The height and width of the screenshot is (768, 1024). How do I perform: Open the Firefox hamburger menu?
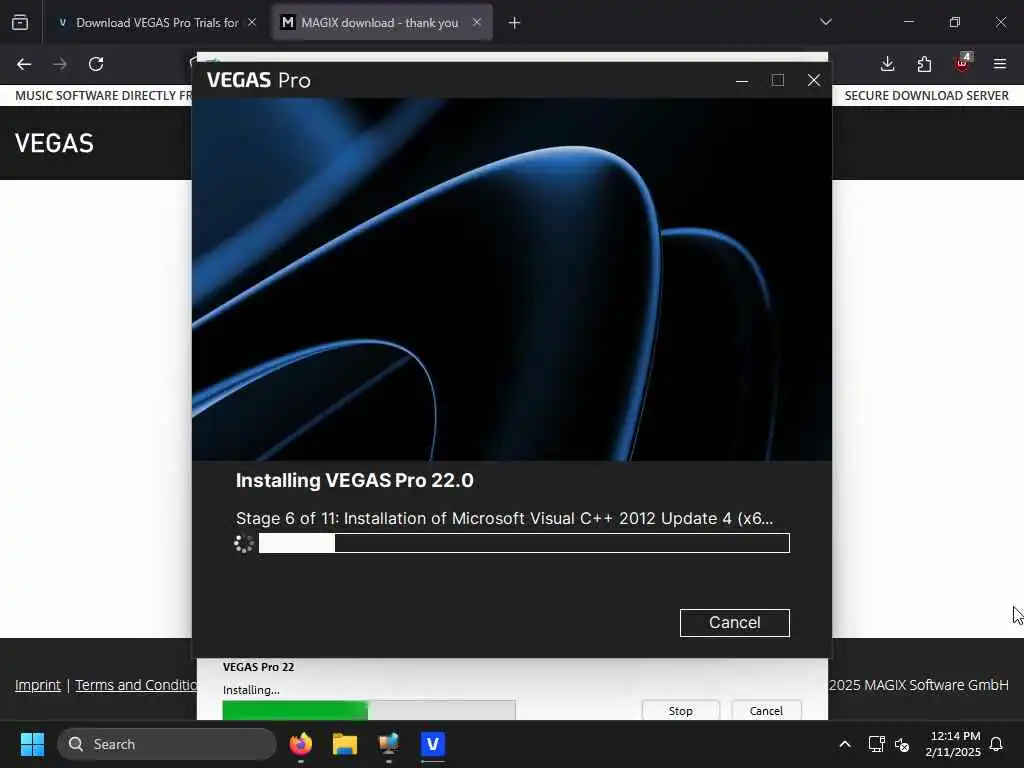point(999,64)
